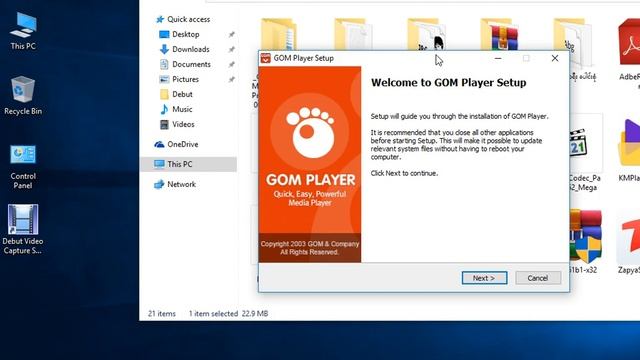
Task: Select Network in Explorer sidebar
Action: 181,184
